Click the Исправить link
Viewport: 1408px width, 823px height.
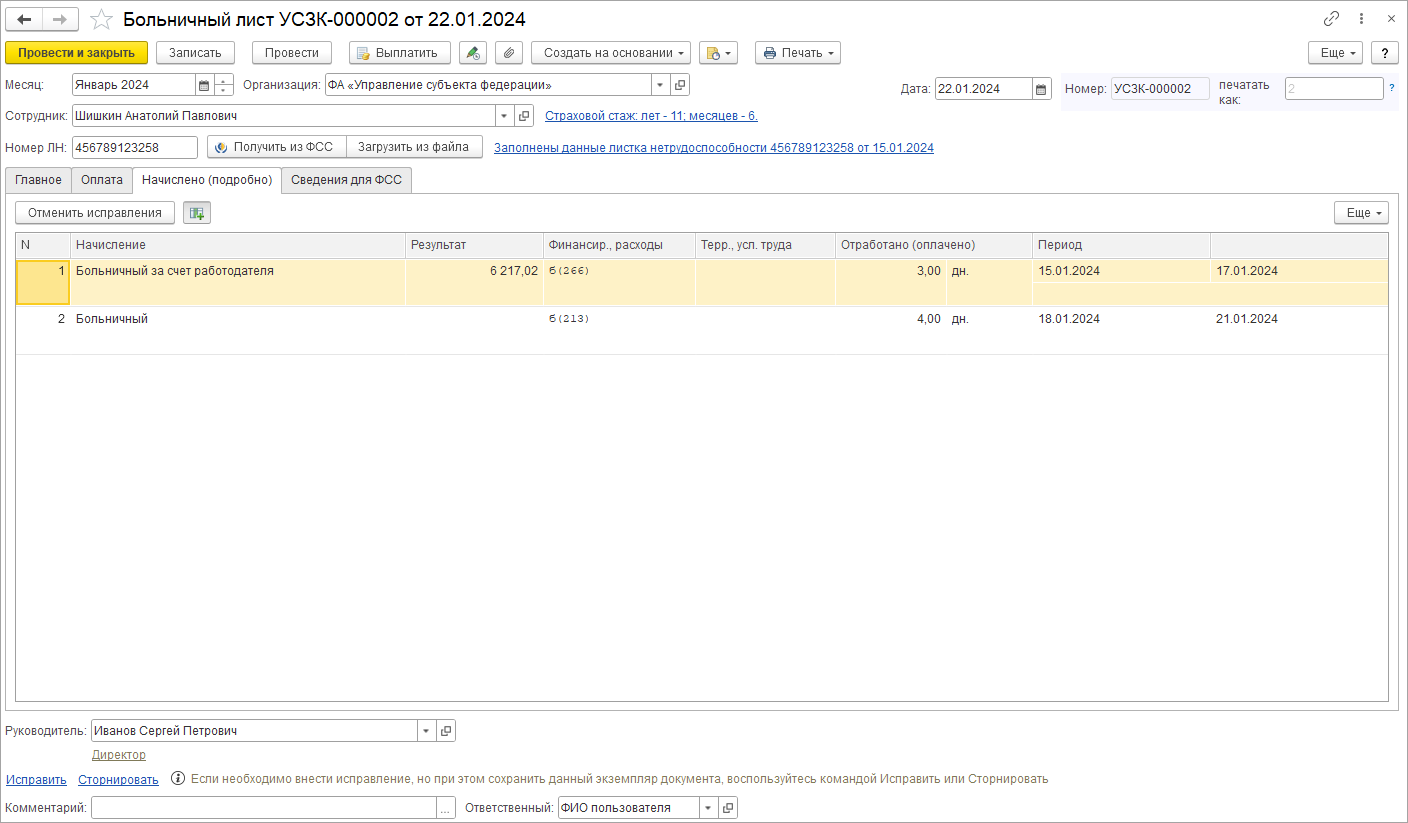[x=36, y=779]
